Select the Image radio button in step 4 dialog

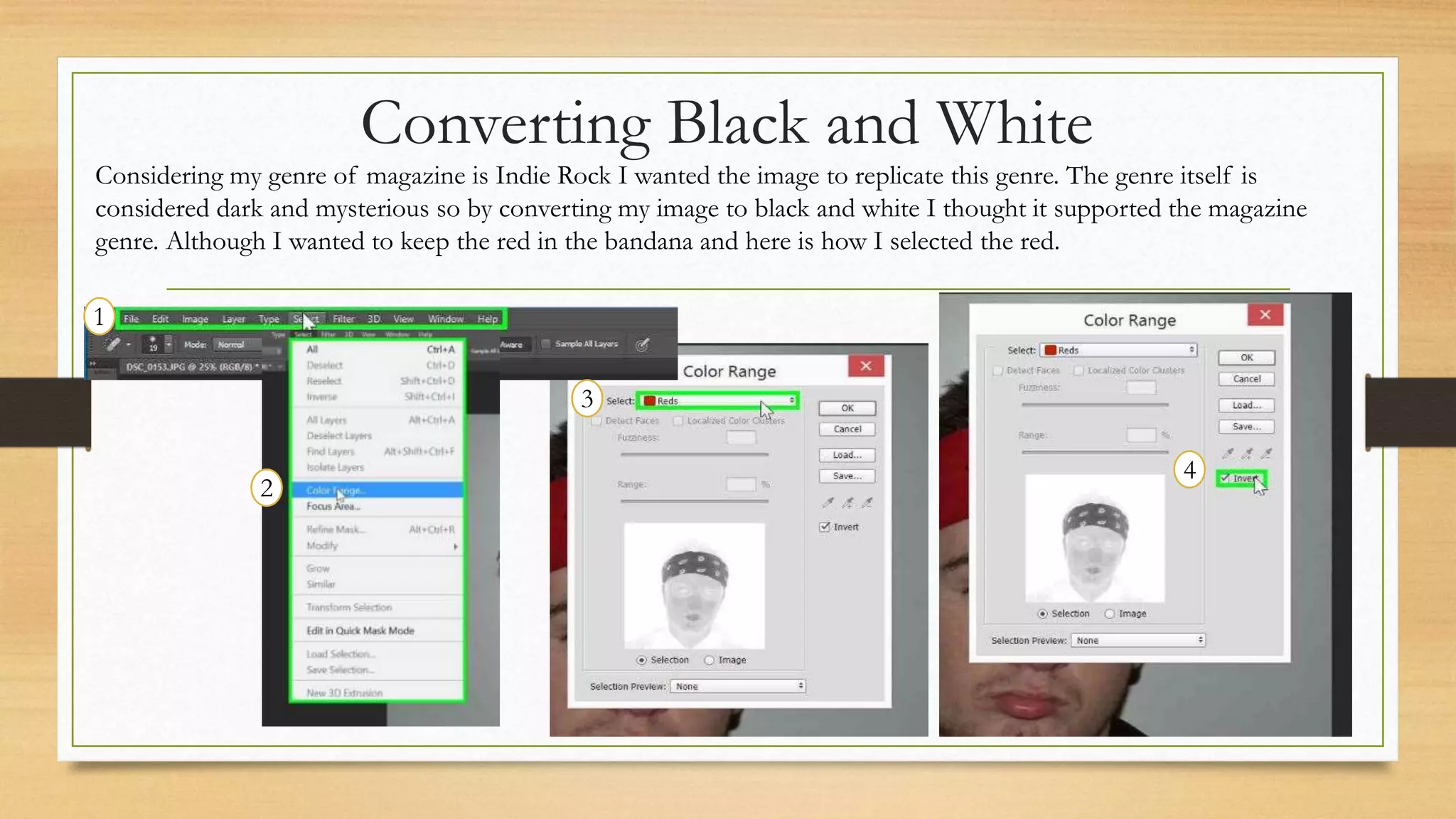pos(1110,614)
